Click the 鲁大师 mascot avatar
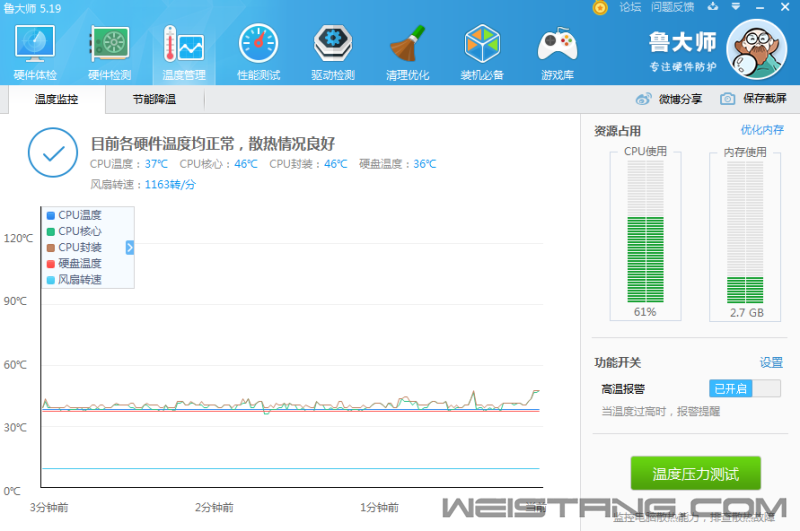 coord(757,50)
